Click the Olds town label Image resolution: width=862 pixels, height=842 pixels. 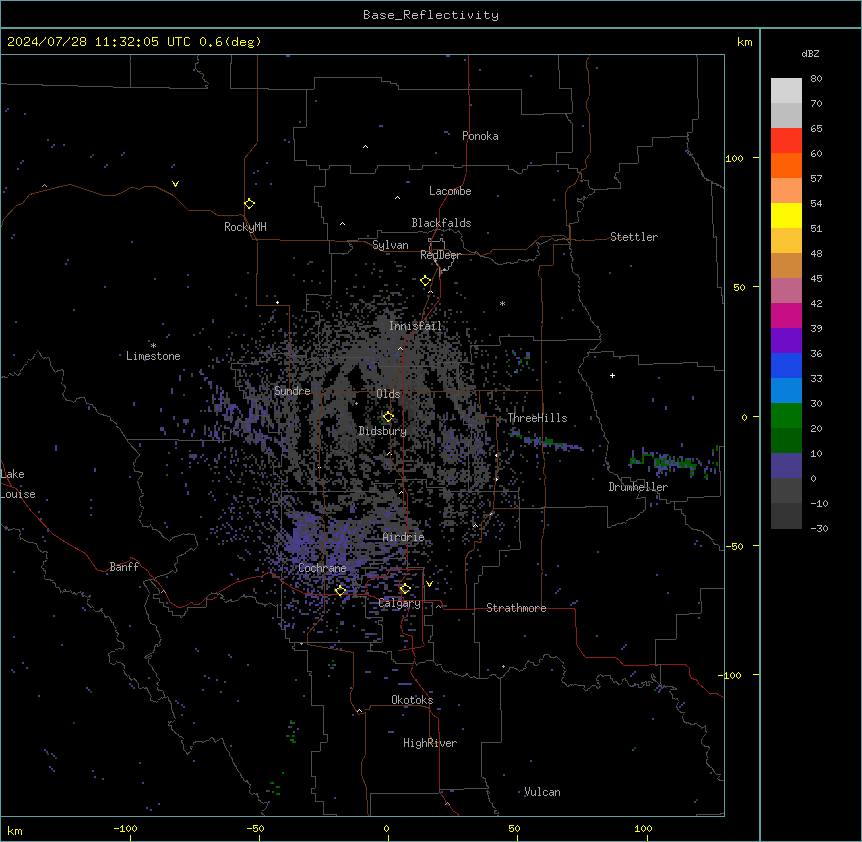(x=388, y=394)
